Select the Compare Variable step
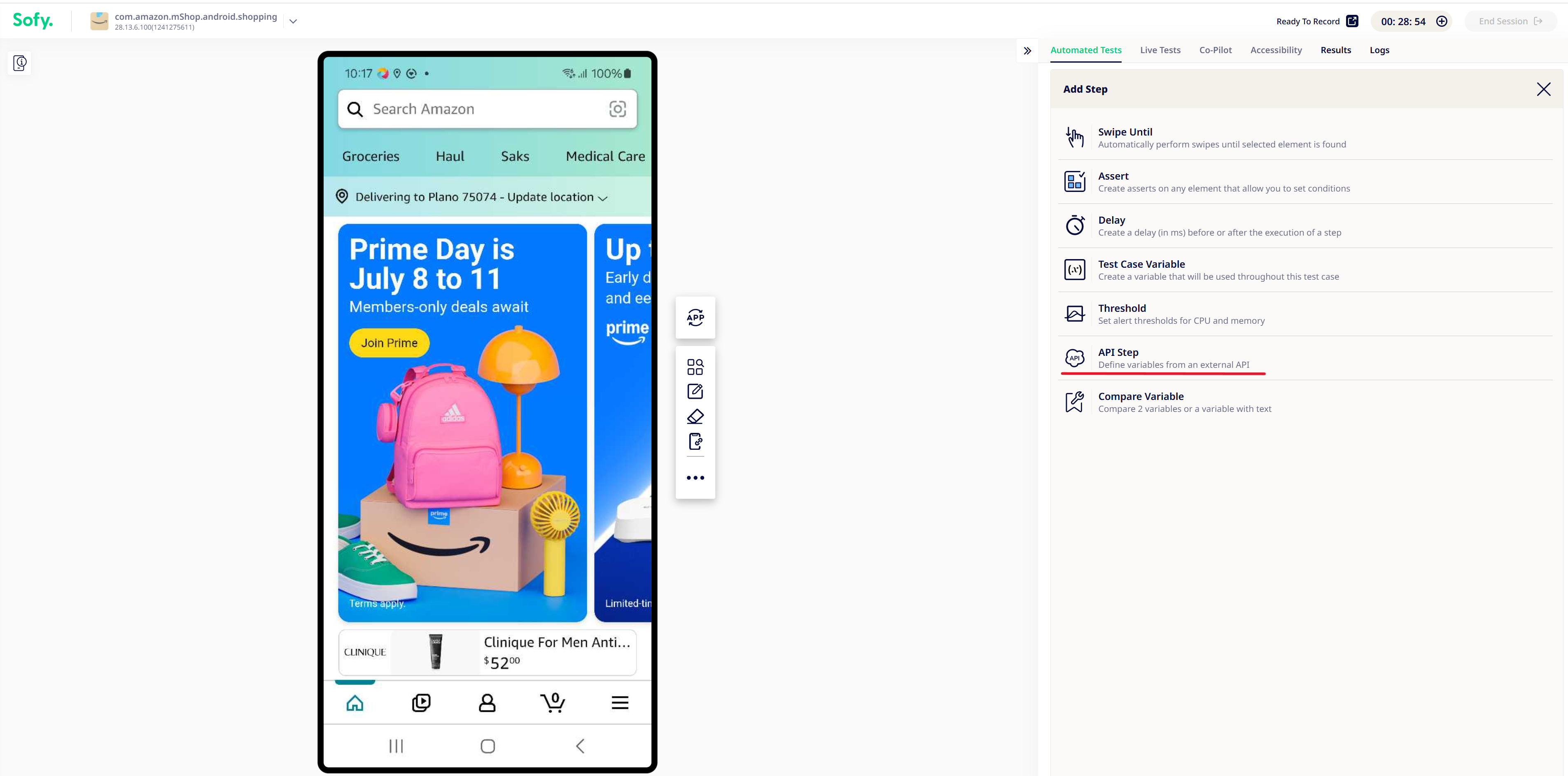1568x776 pixels. coord(1305,402)
